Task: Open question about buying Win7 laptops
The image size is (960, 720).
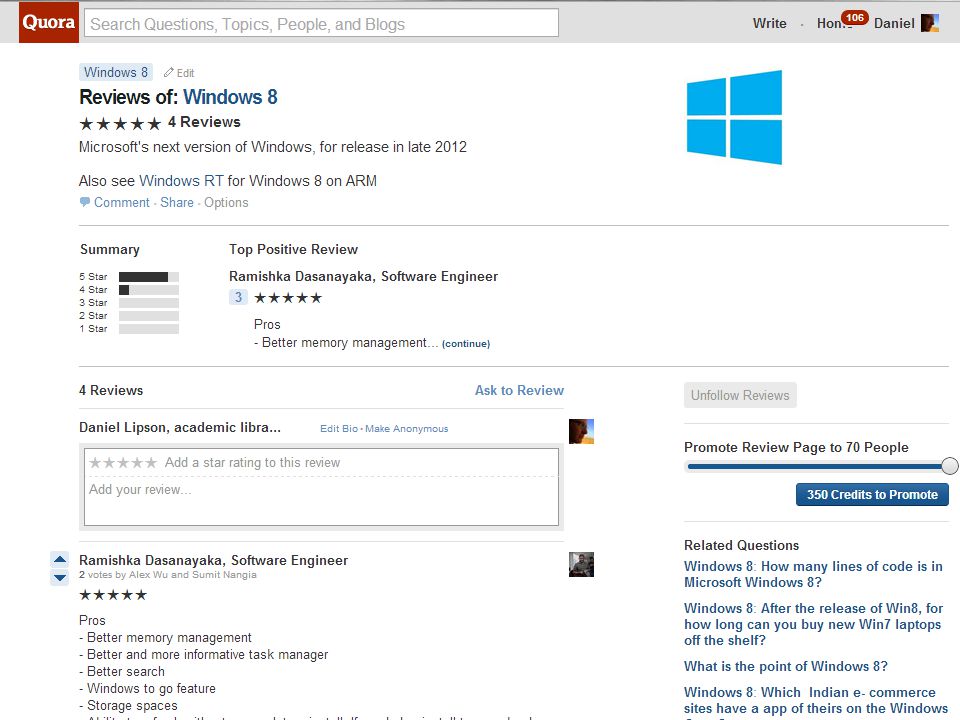Action: [813, 624]
